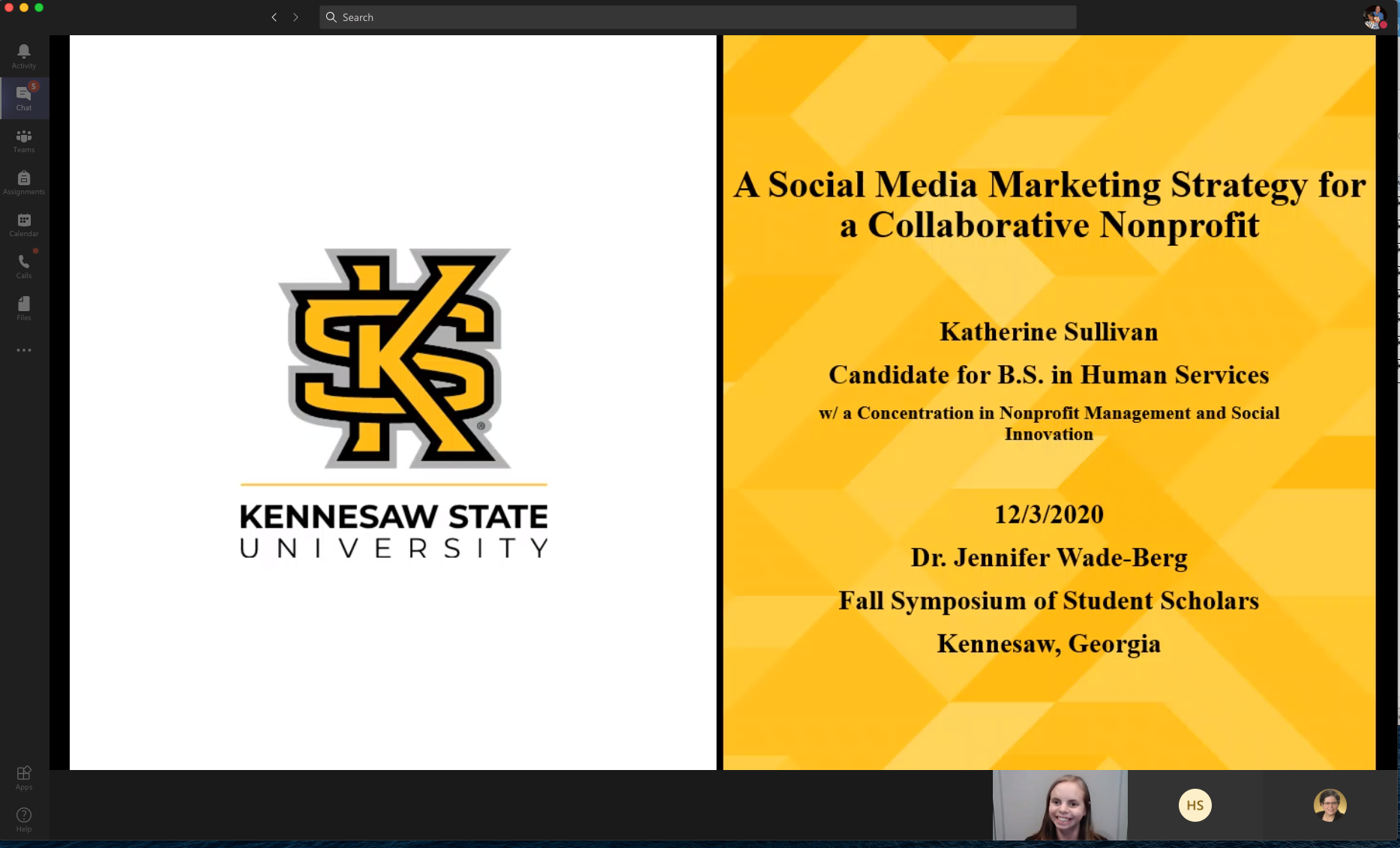
Task: Open Assignments in the sidebar
Action: tap(24, 181)
